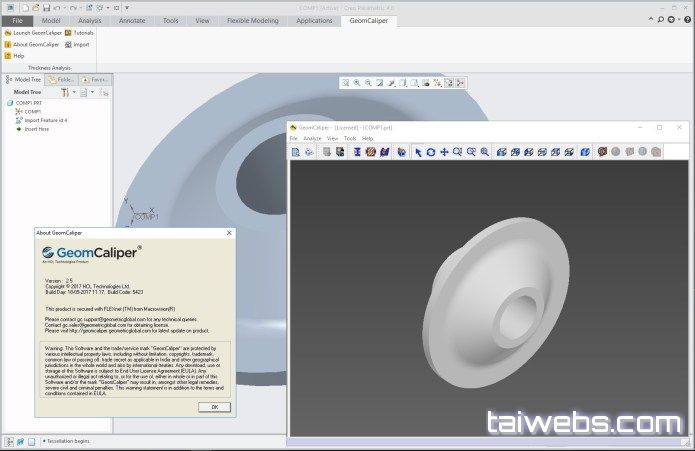Click the blue File button
The image size is (695, 451).
point(17,20)
